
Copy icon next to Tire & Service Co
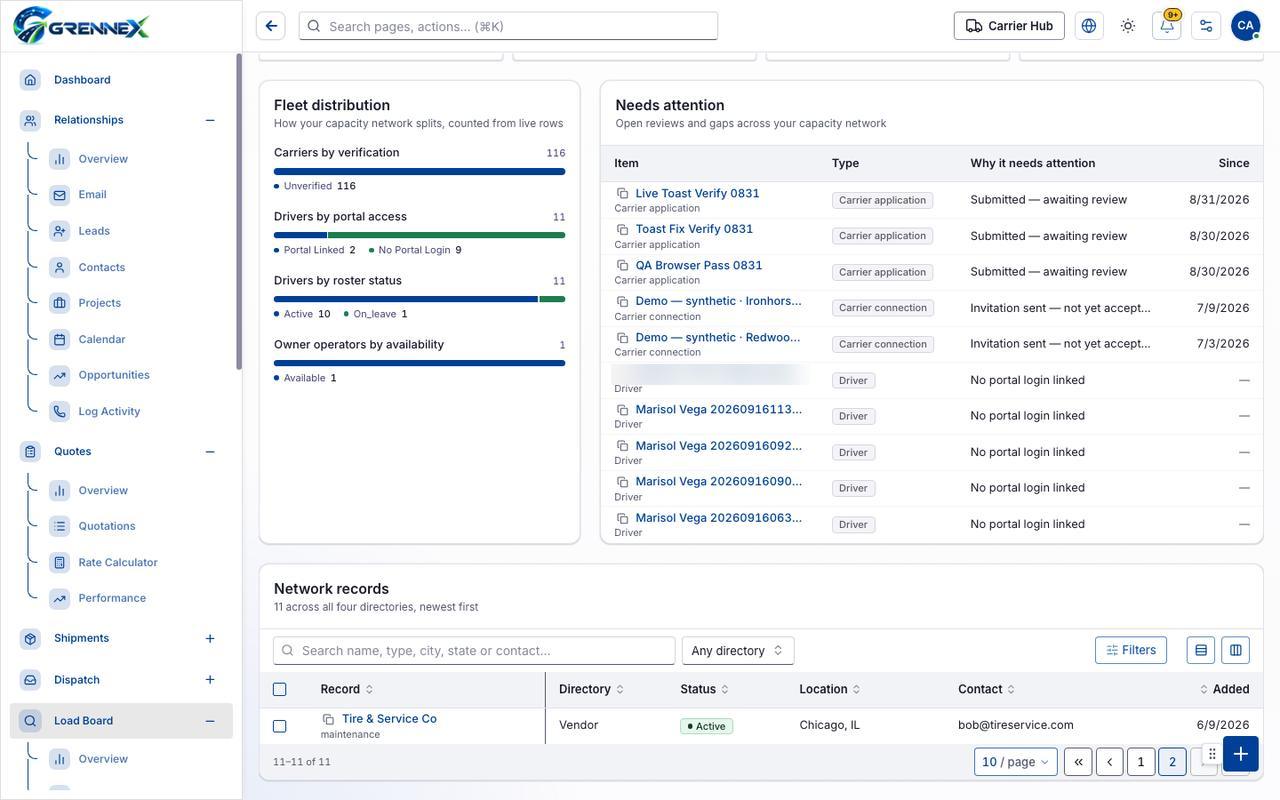pos(328,719)
